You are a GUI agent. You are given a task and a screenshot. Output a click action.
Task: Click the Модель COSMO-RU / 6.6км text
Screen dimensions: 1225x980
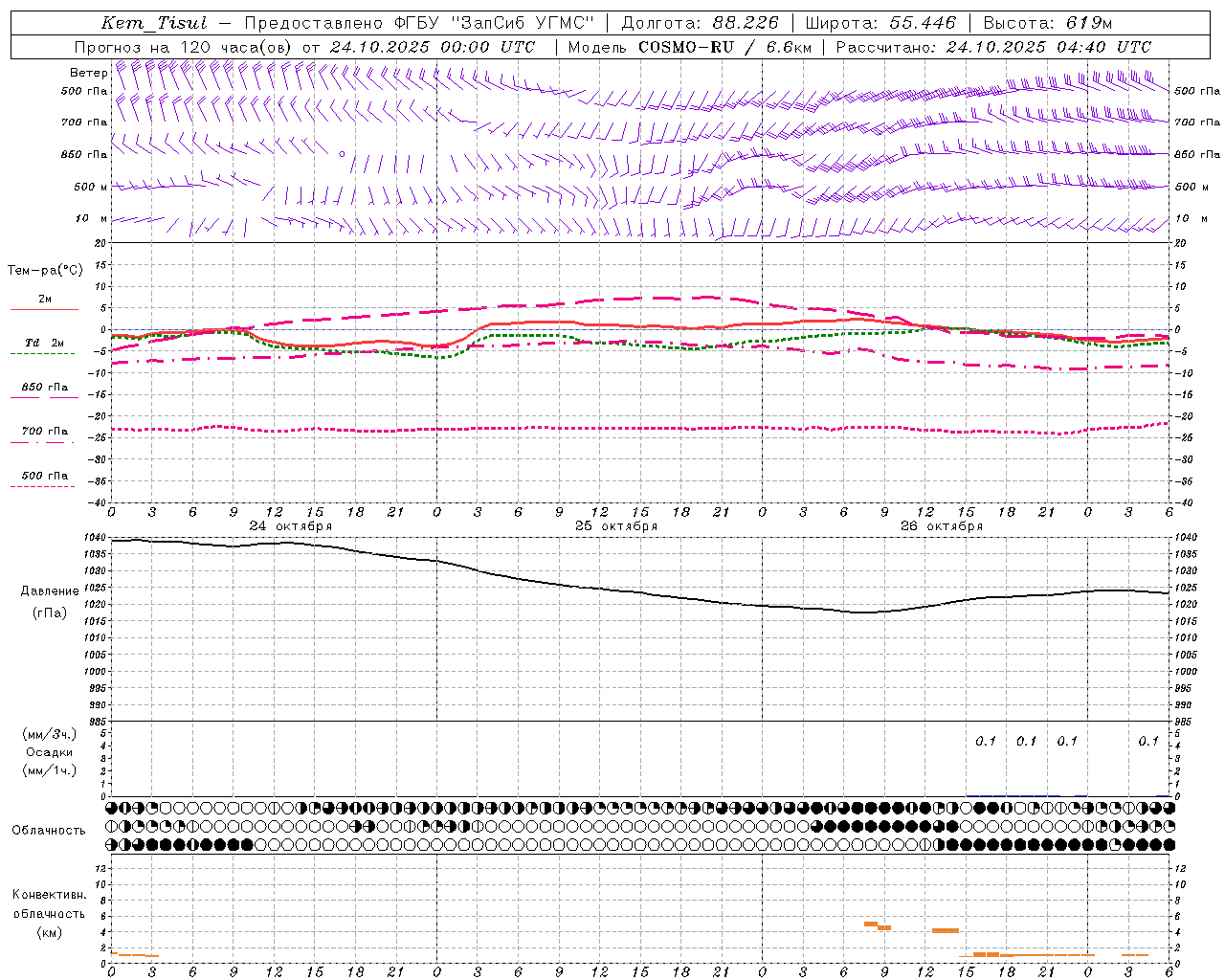(x=690, y=47)
